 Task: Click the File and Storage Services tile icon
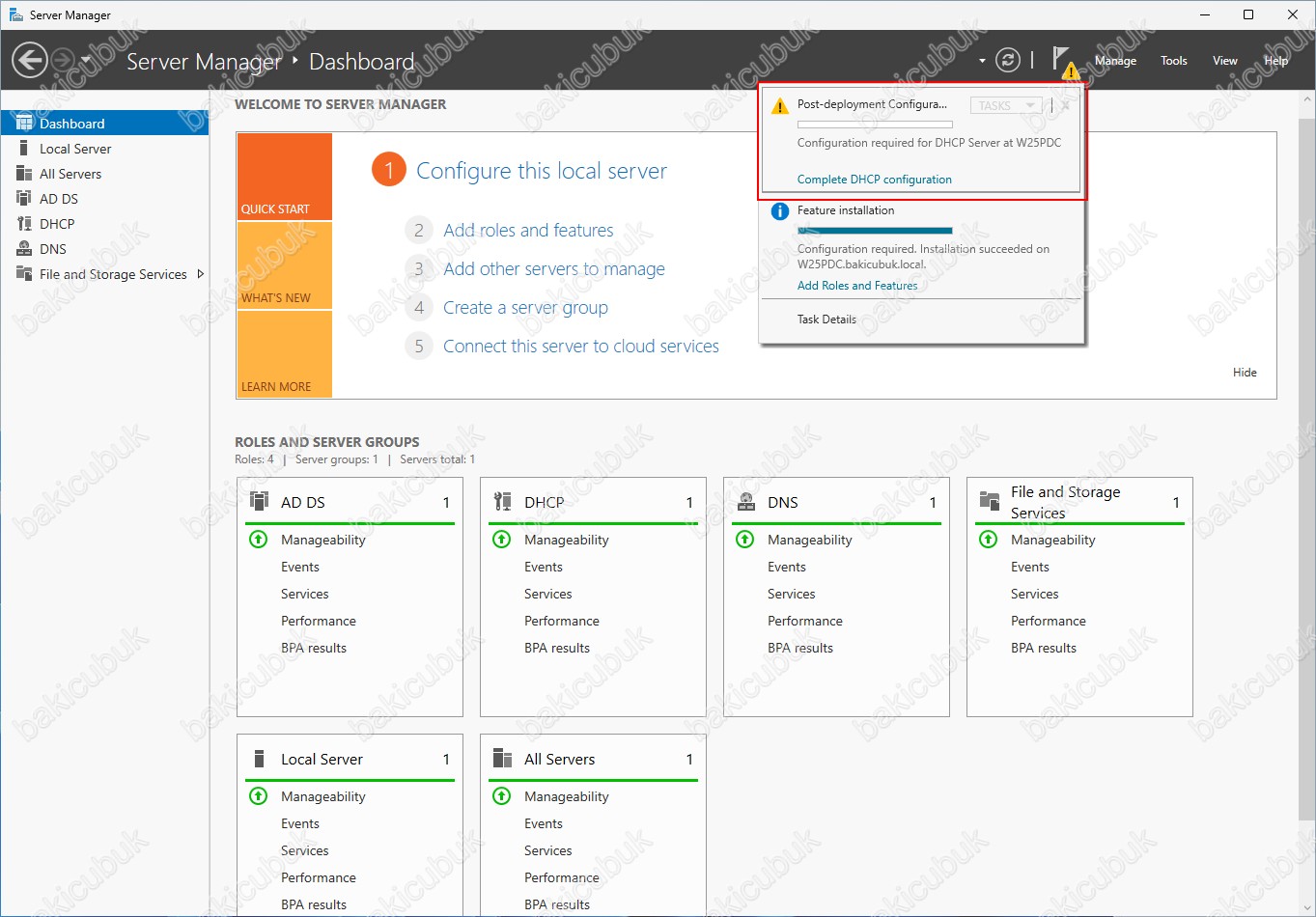pyautogui.click(x=989, y=500)
